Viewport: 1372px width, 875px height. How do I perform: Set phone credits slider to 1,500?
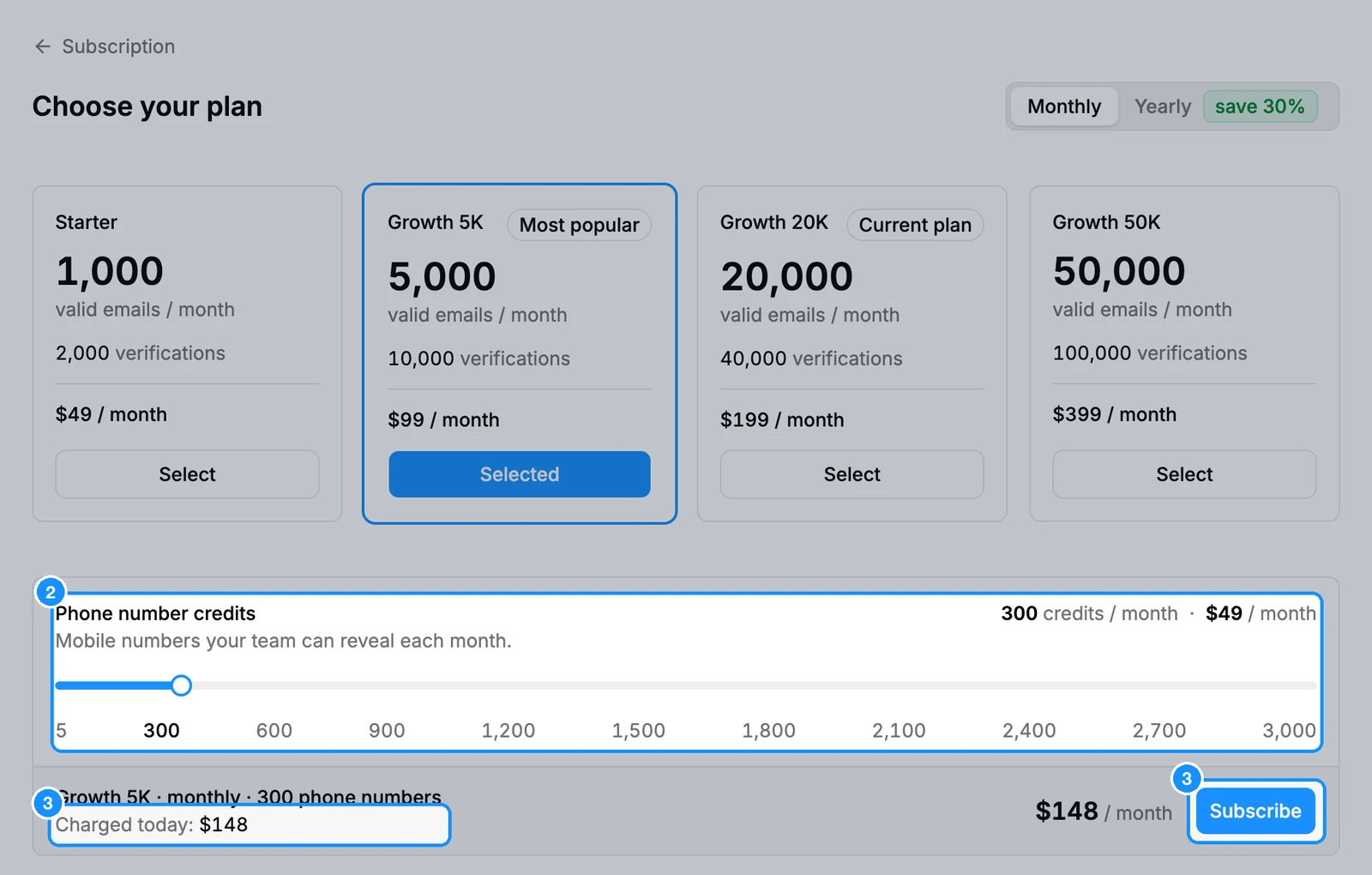(x=639, y=730)
